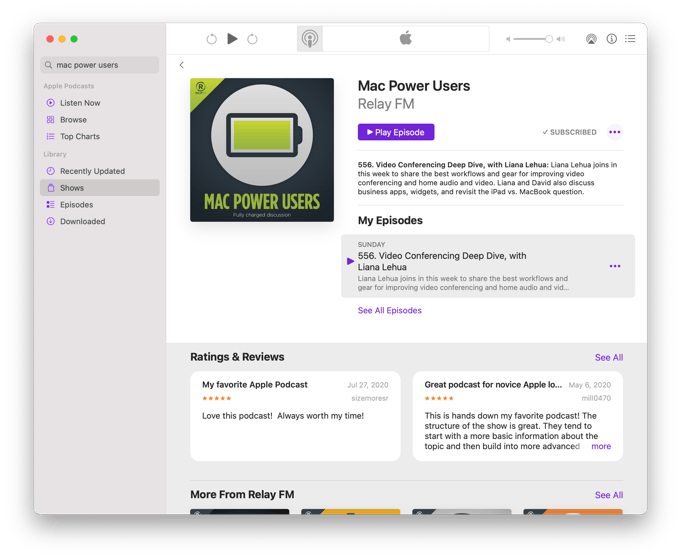Image resolution: width=681 pixels, height=559 pixels.
Task: Click the five-star rating by sizemoresr
Action: point(217,398)
